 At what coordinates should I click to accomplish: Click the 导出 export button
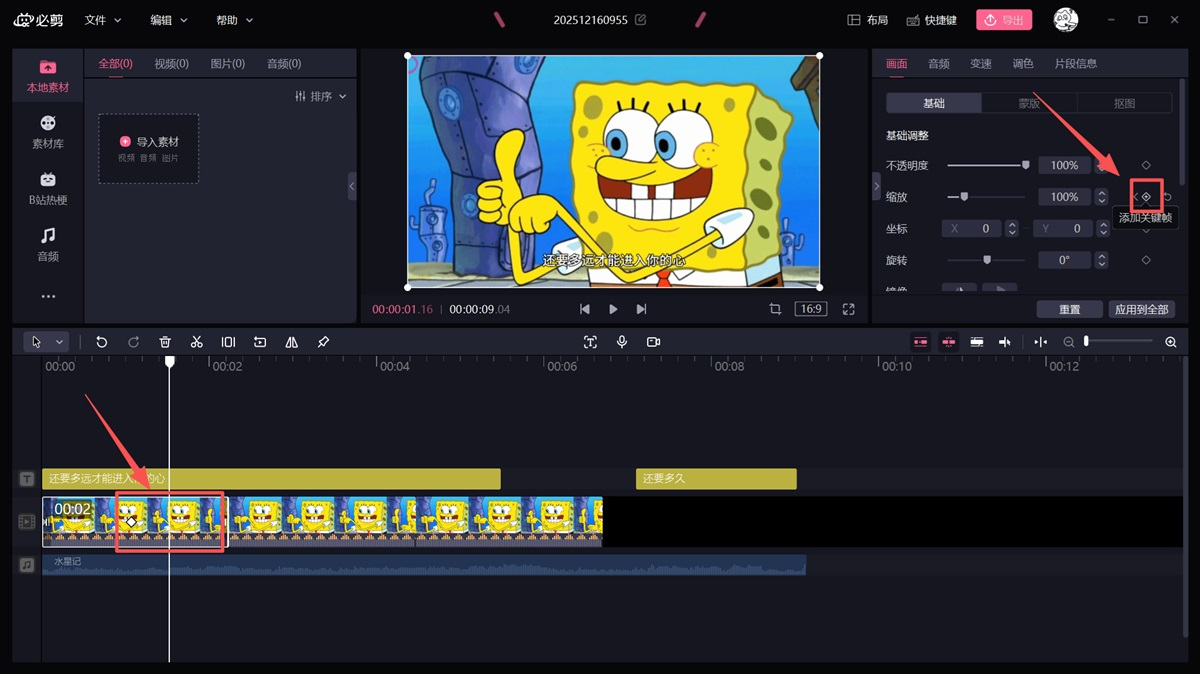1003,20
